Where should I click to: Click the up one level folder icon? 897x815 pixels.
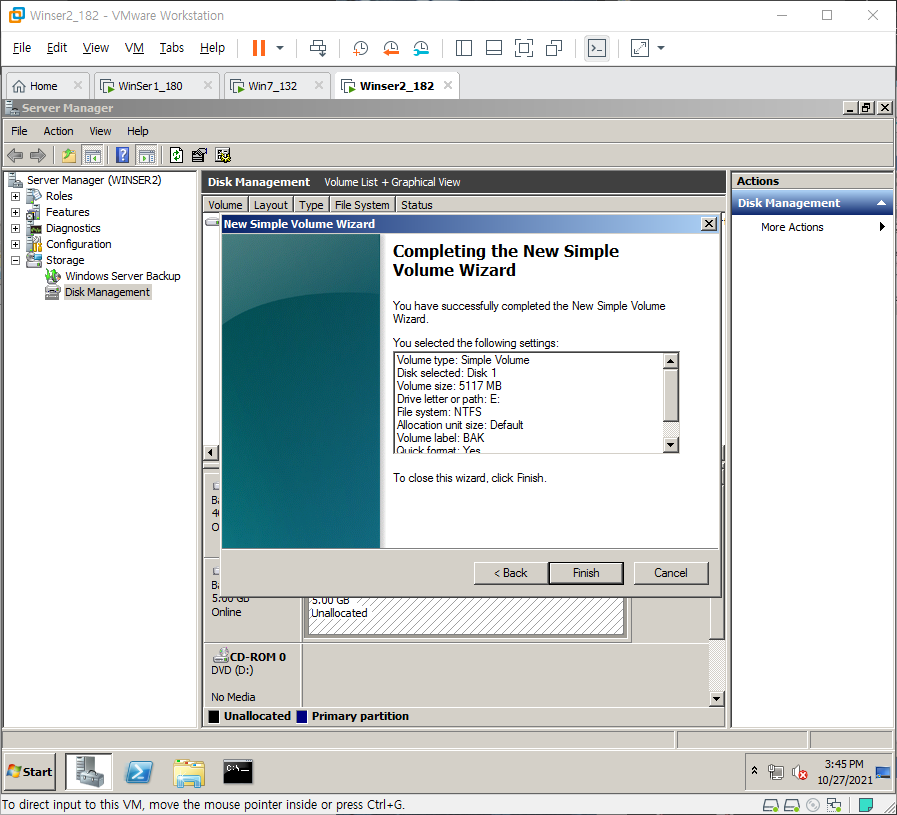click(69, 155)
